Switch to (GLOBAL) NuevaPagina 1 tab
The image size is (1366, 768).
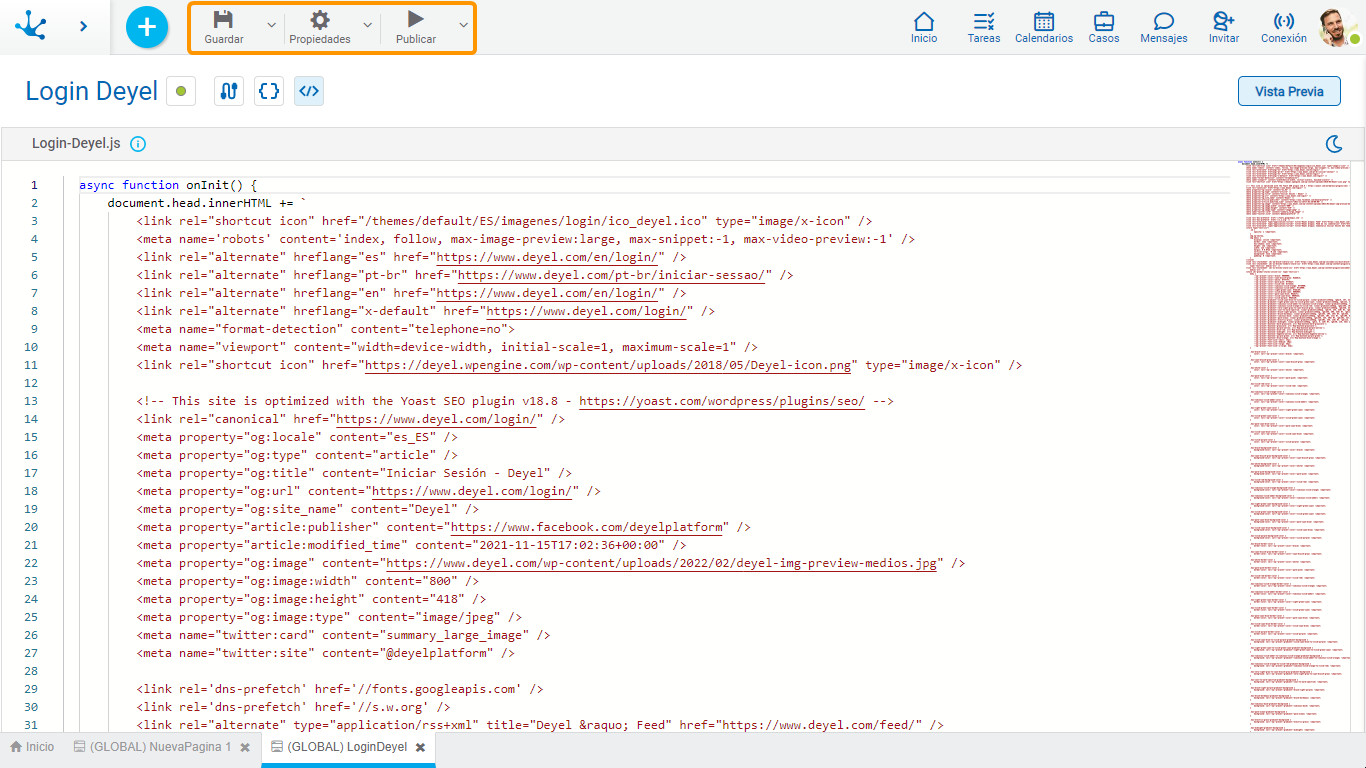[x=151, y=747]
